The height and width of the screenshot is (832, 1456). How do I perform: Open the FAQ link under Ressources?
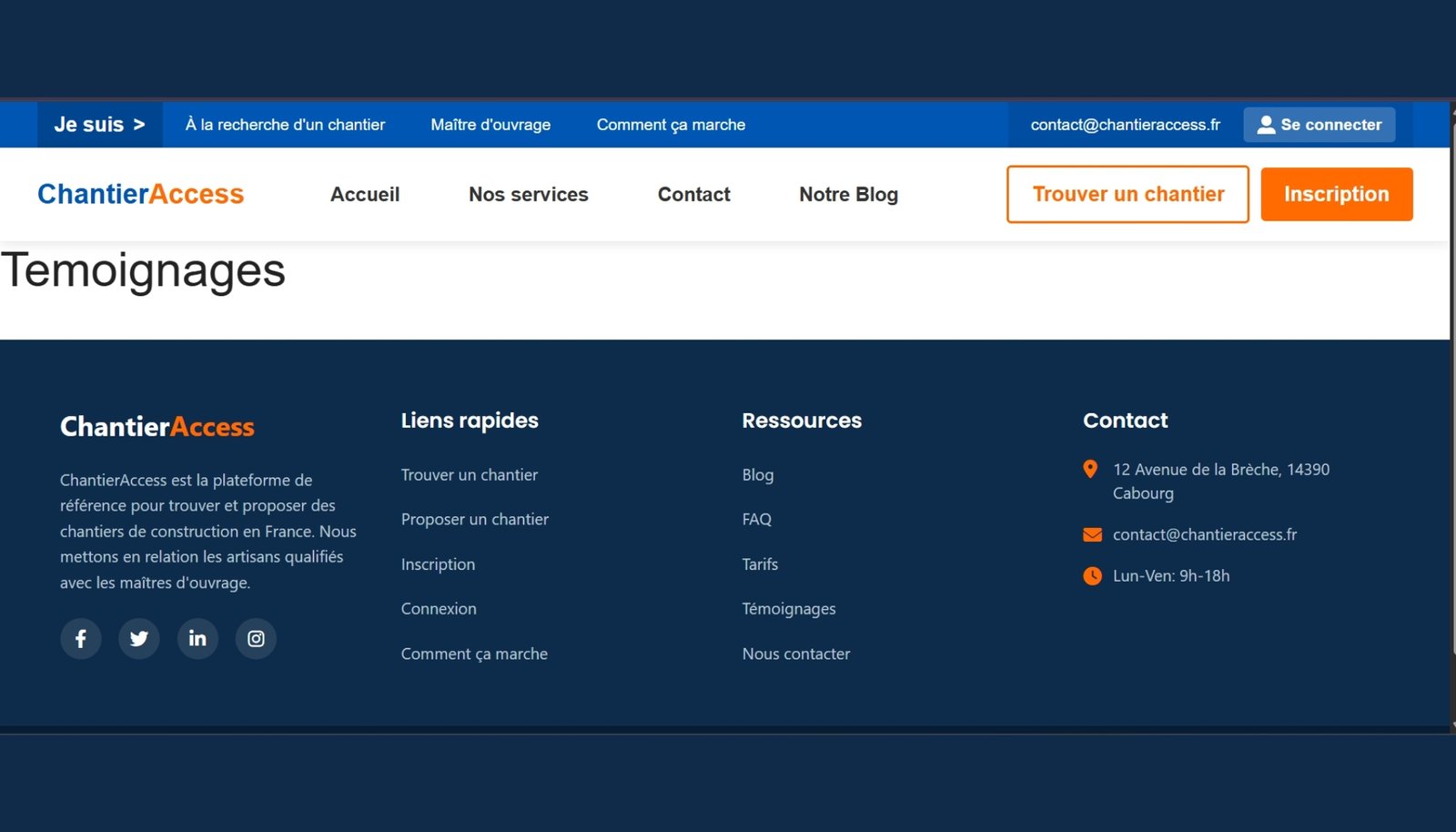pos(757,520)
